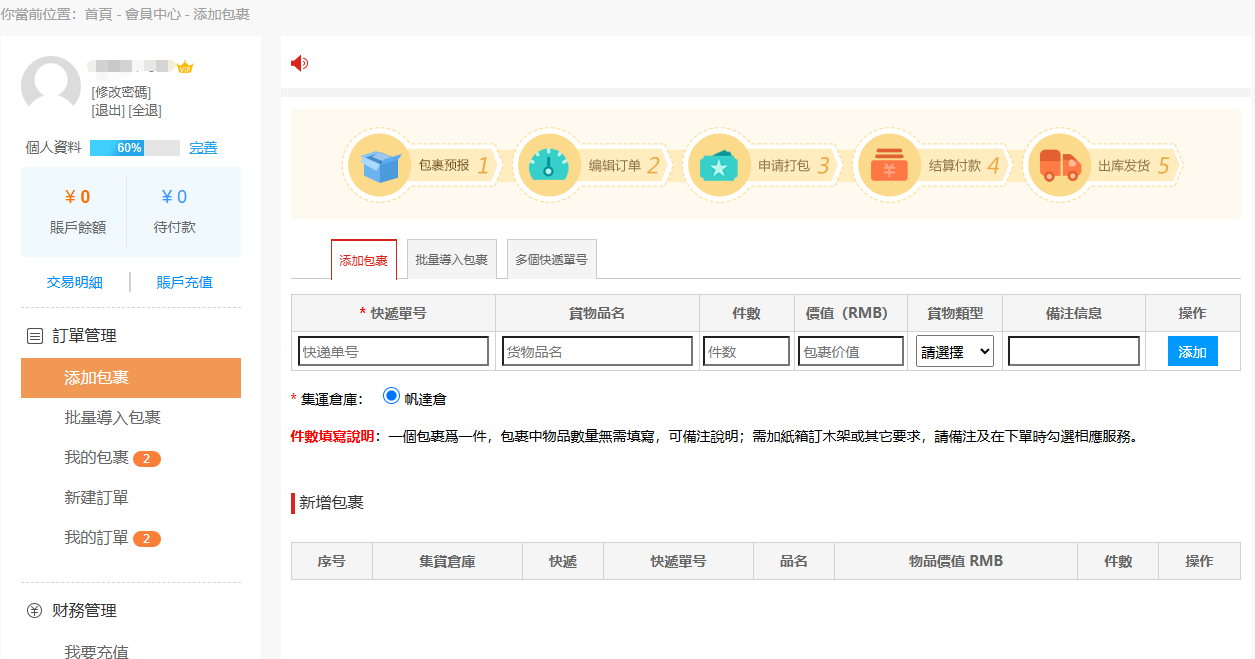Click the delivery truck icon for 出库发货
Viewport: 1255px width, 659px height.
pyautogui.click(x=1059, y=165)
